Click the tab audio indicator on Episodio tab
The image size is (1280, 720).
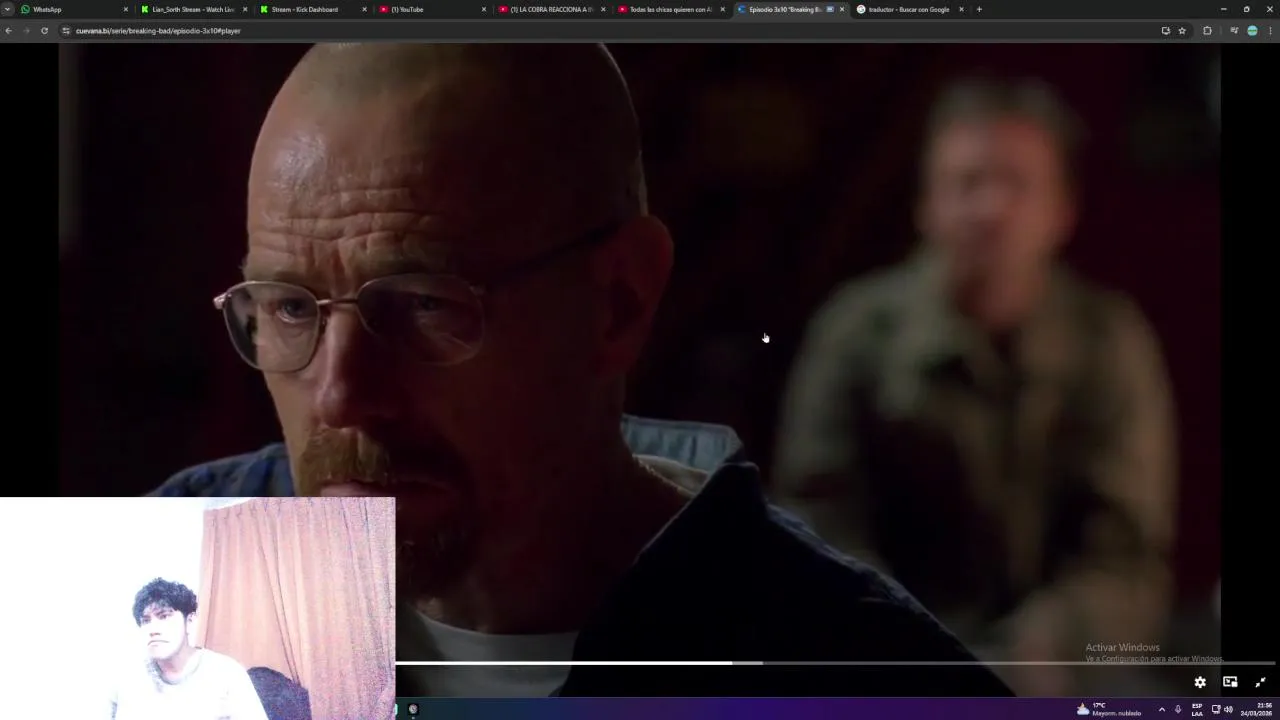point(830,9)
